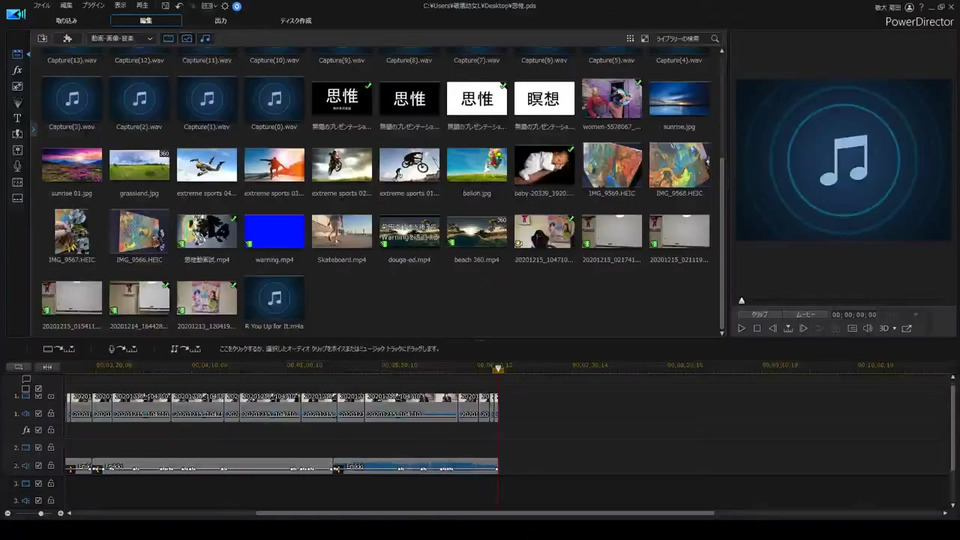Click the Stop button in preview controls
This screenshot has height=540, width=960.
[x=757, y=328]
